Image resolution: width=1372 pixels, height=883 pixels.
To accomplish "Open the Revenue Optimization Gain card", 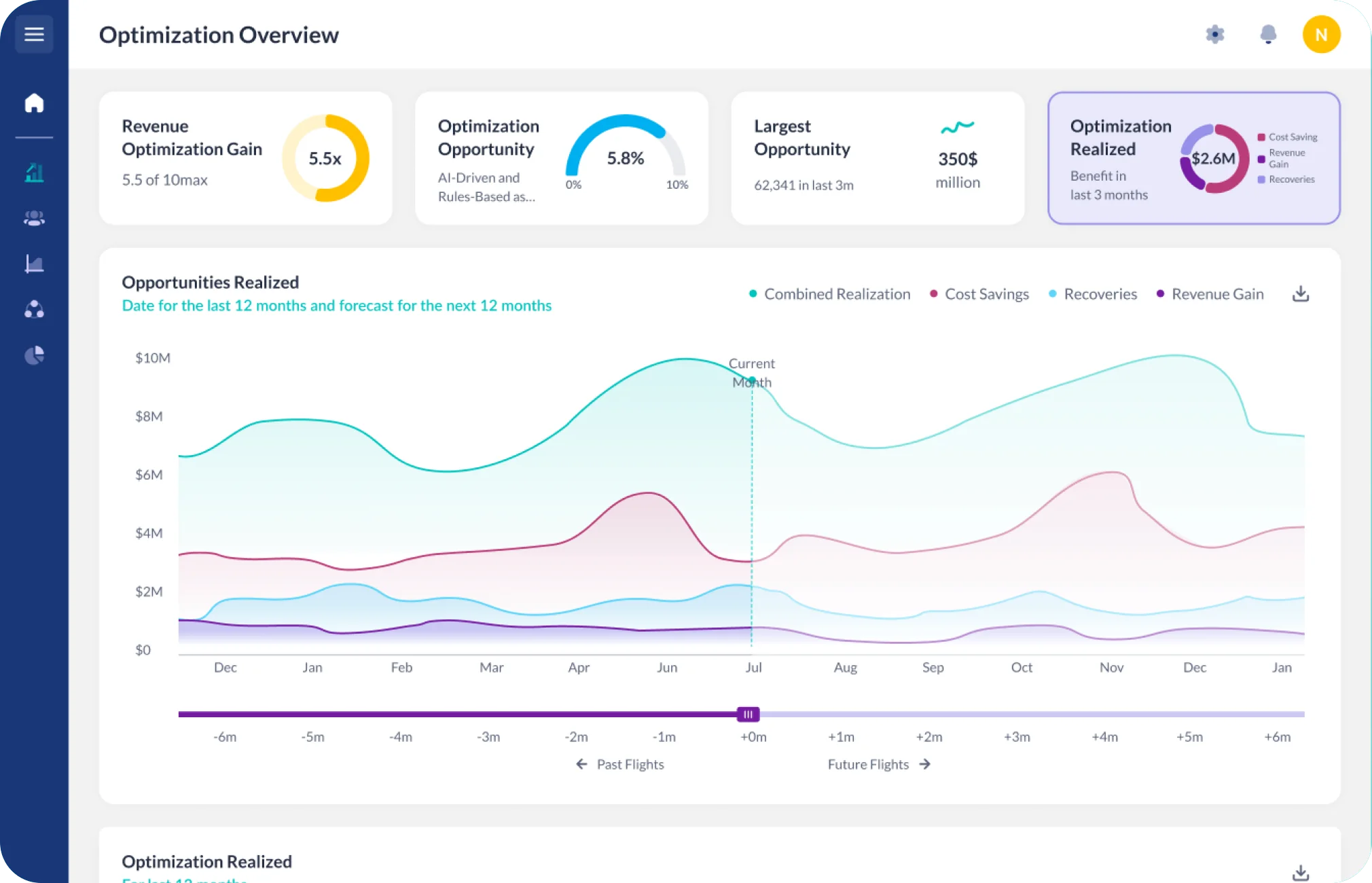I will pos(246,158).
